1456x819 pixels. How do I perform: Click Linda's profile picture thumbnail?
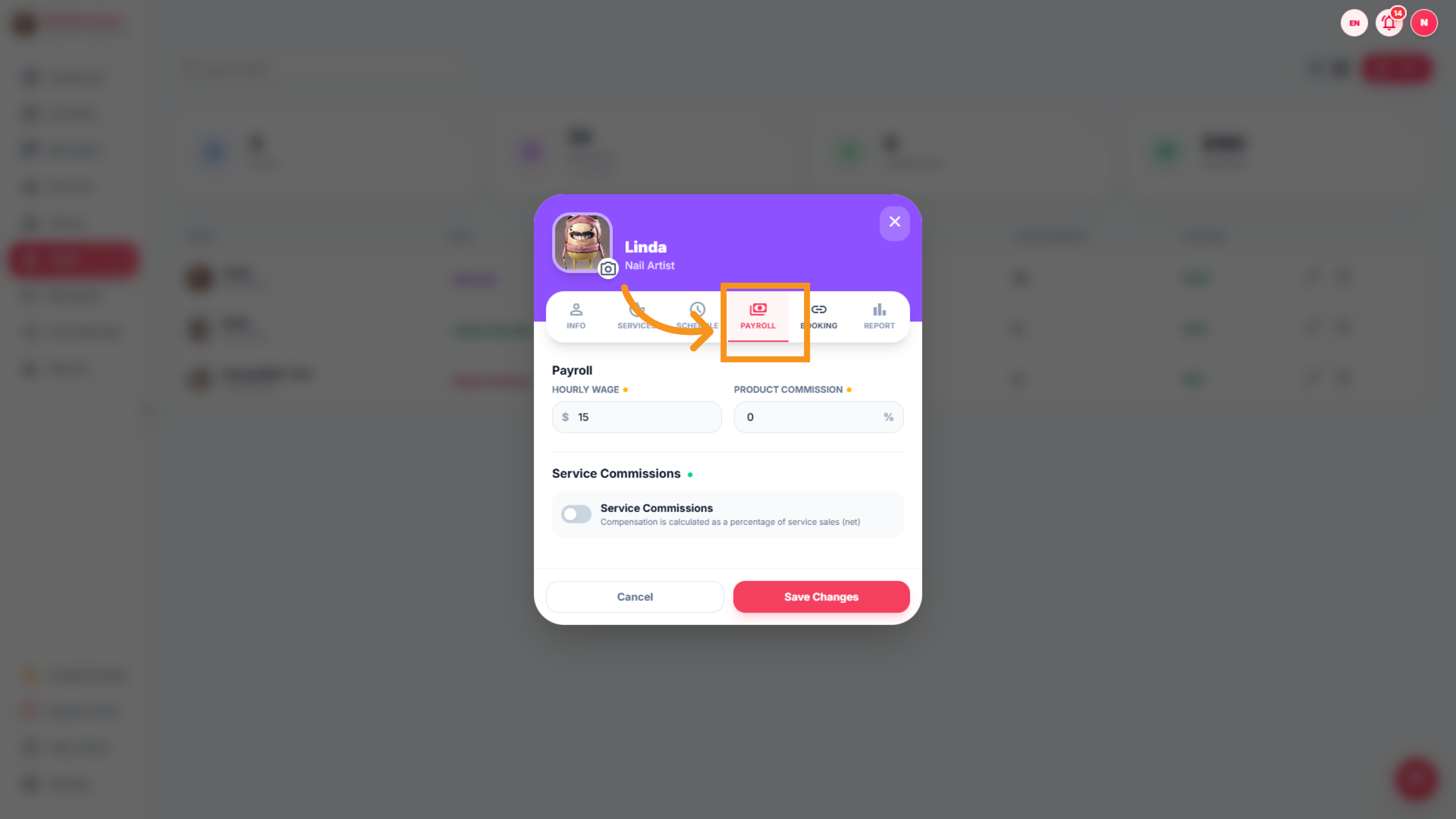[x=582, y=243]
